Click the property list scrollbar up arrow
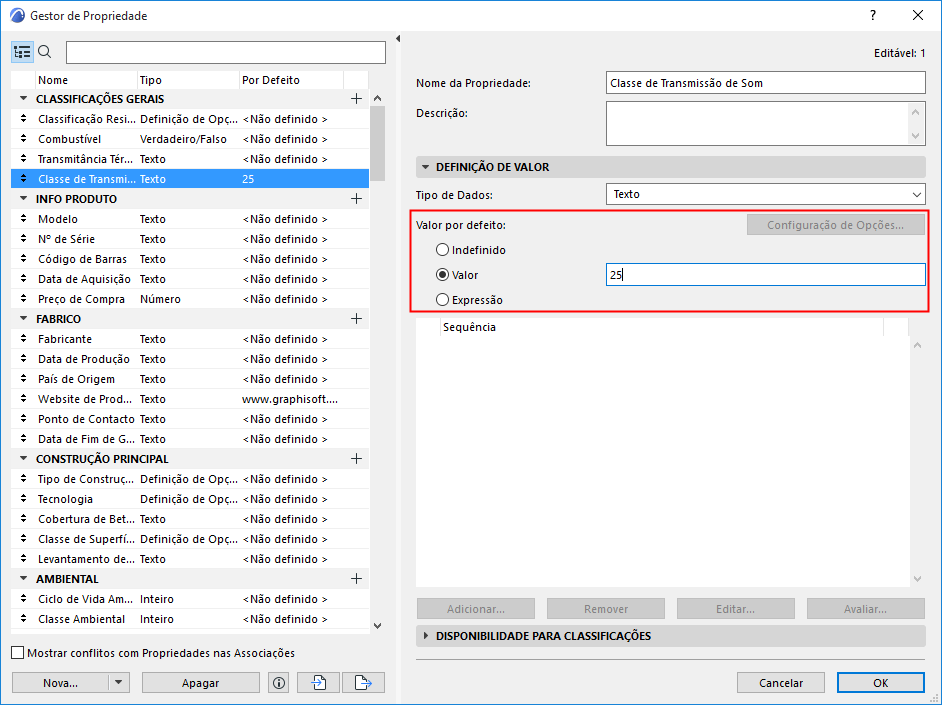Image resolution: width=942 pixels, height=705 pixels. click(x=377, y=98)
